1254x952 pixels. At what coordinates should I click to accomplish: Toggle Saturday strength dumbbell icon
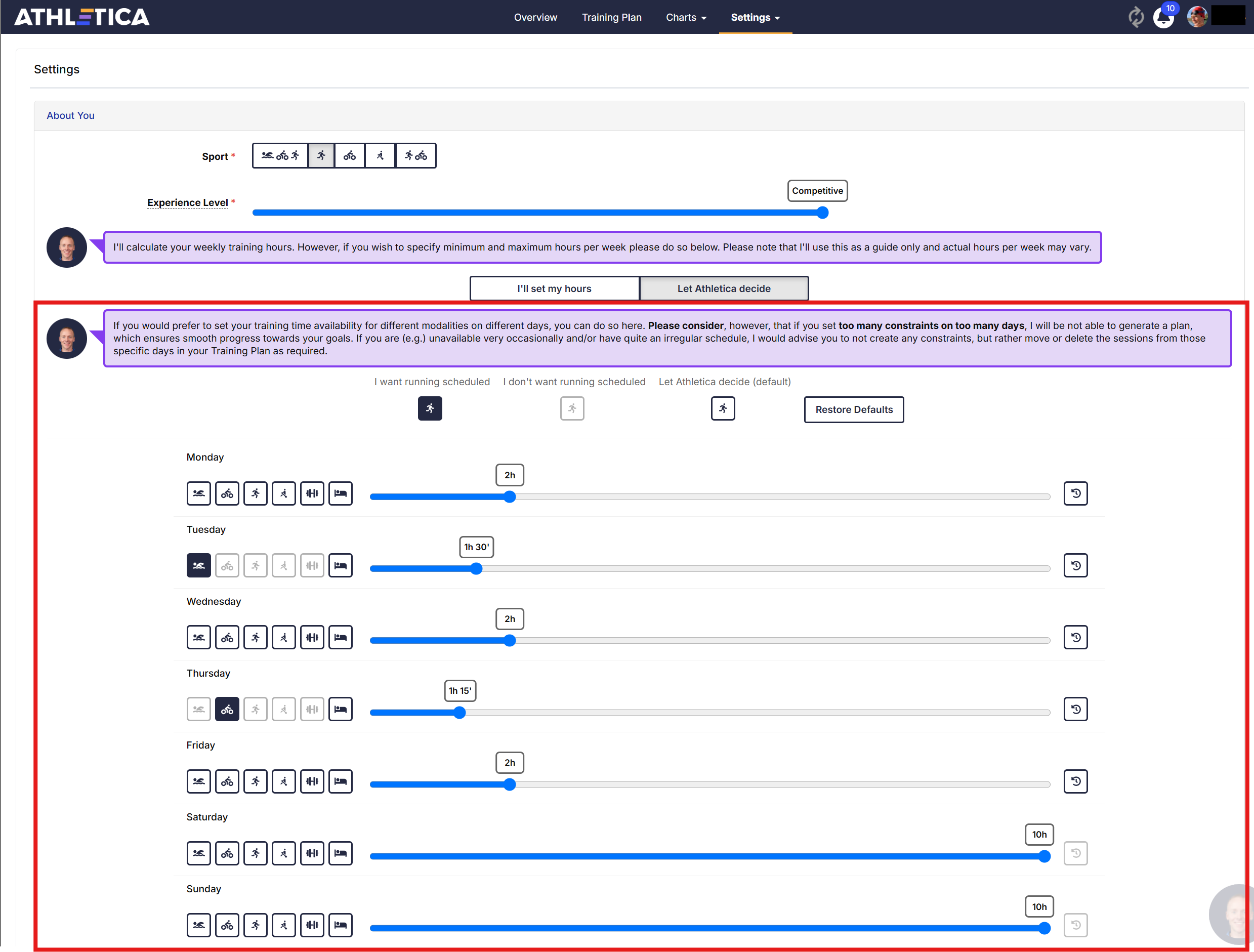pos(312,853)
